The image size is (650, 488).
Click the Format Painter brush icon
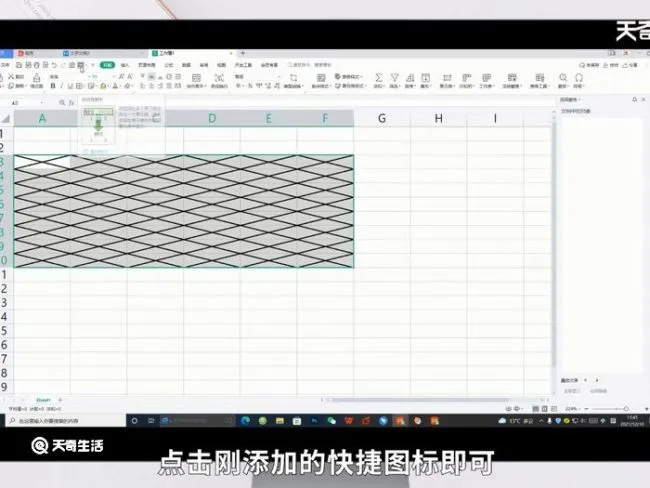coord(36,77)
